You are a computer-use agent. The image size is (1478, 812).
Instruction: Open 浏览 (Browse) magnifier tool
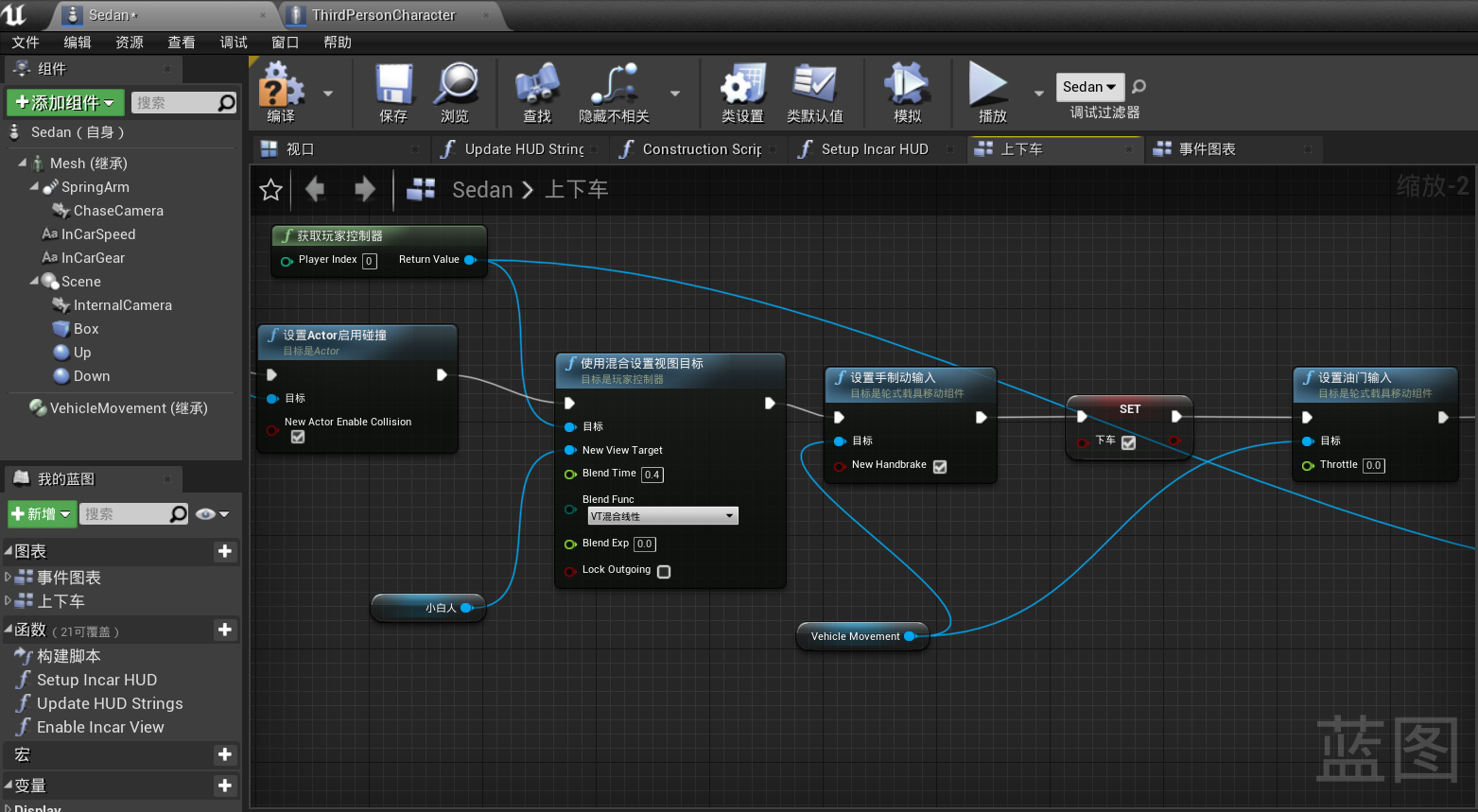[456, 85]
